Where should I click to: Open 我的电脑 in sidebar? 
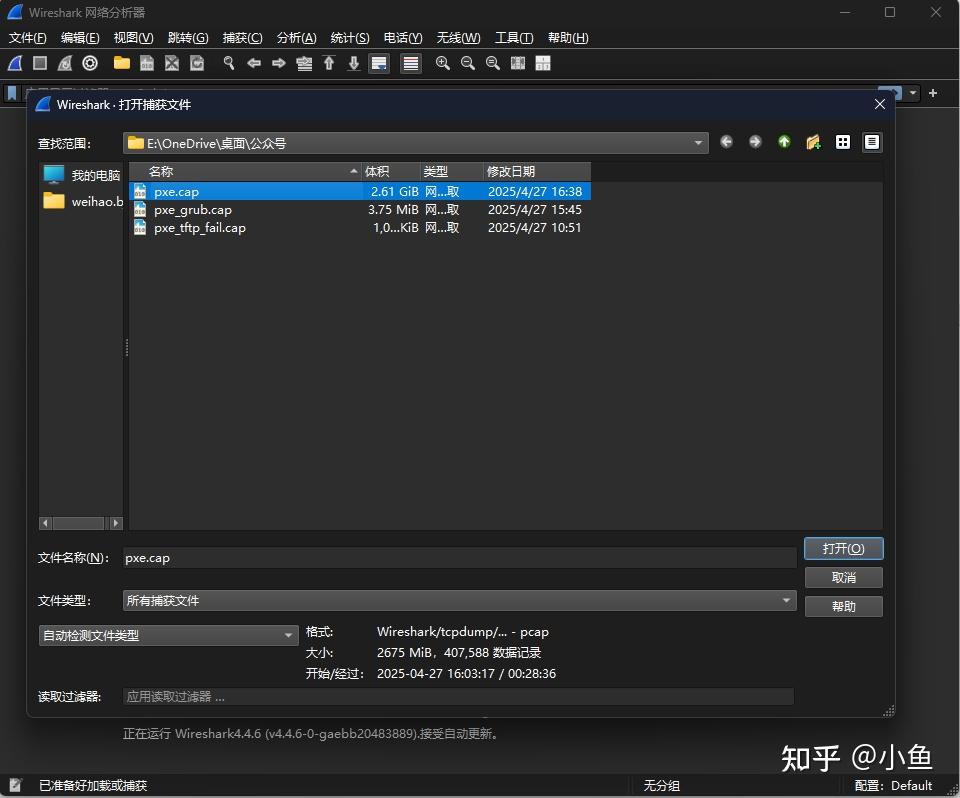pyautogui.click(x=81, y=175)
